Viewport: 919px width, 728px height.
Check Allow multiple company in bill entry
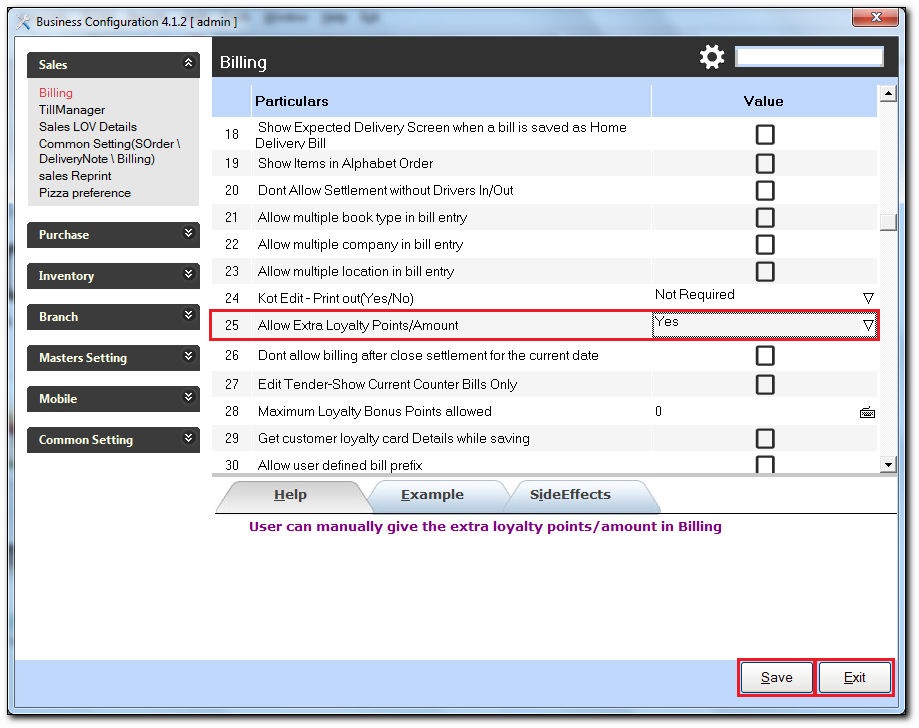pos(765,244)
